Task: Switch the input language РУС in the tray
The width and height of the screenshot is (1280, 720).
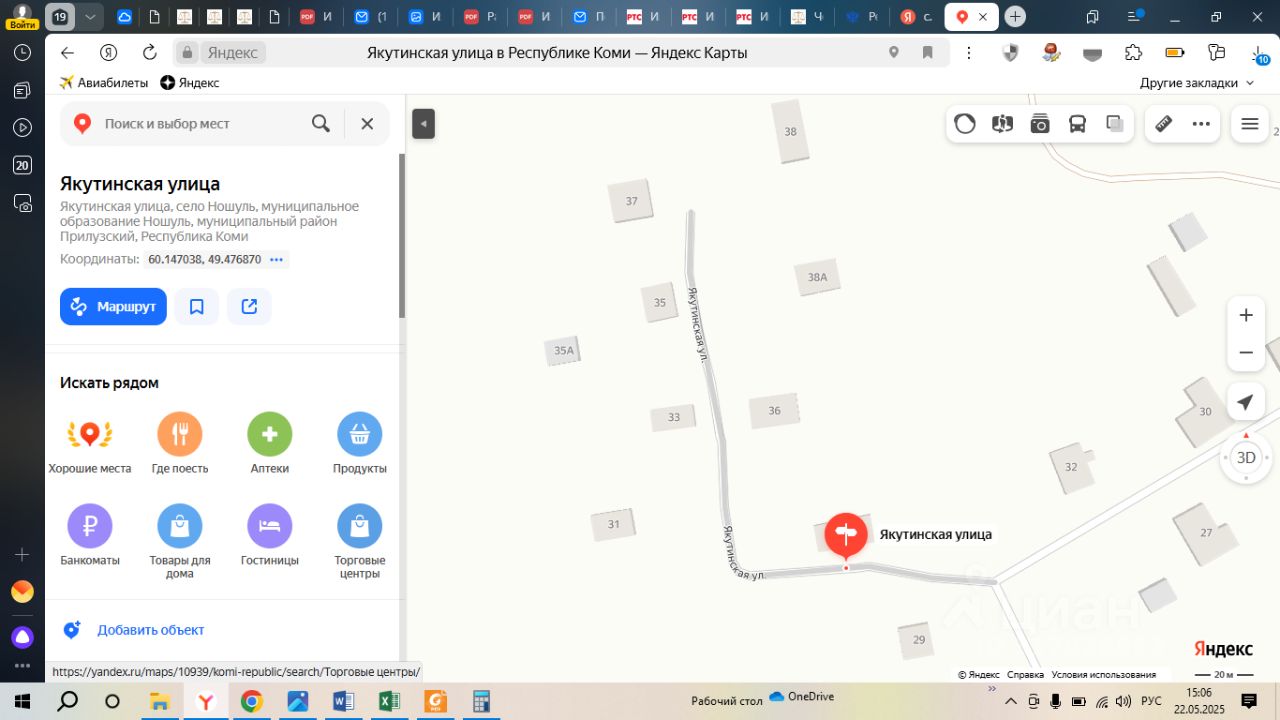Action: (x=1151, y=701)
